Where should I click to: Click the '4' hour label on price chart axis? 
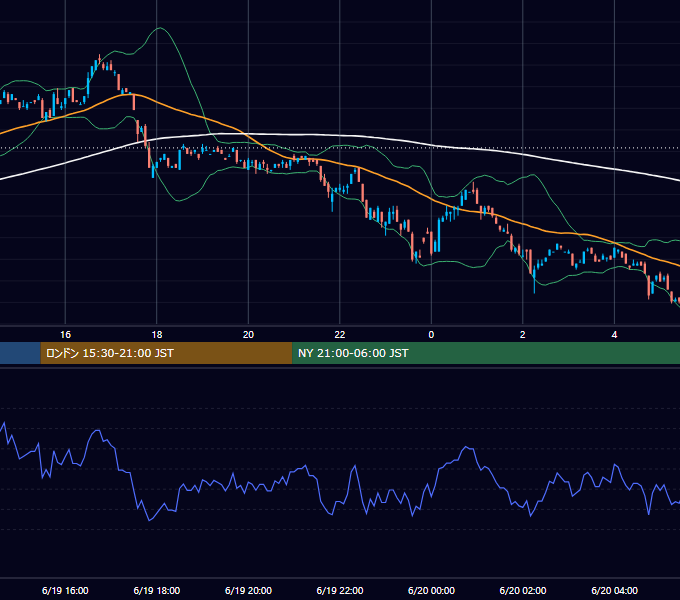614,335
